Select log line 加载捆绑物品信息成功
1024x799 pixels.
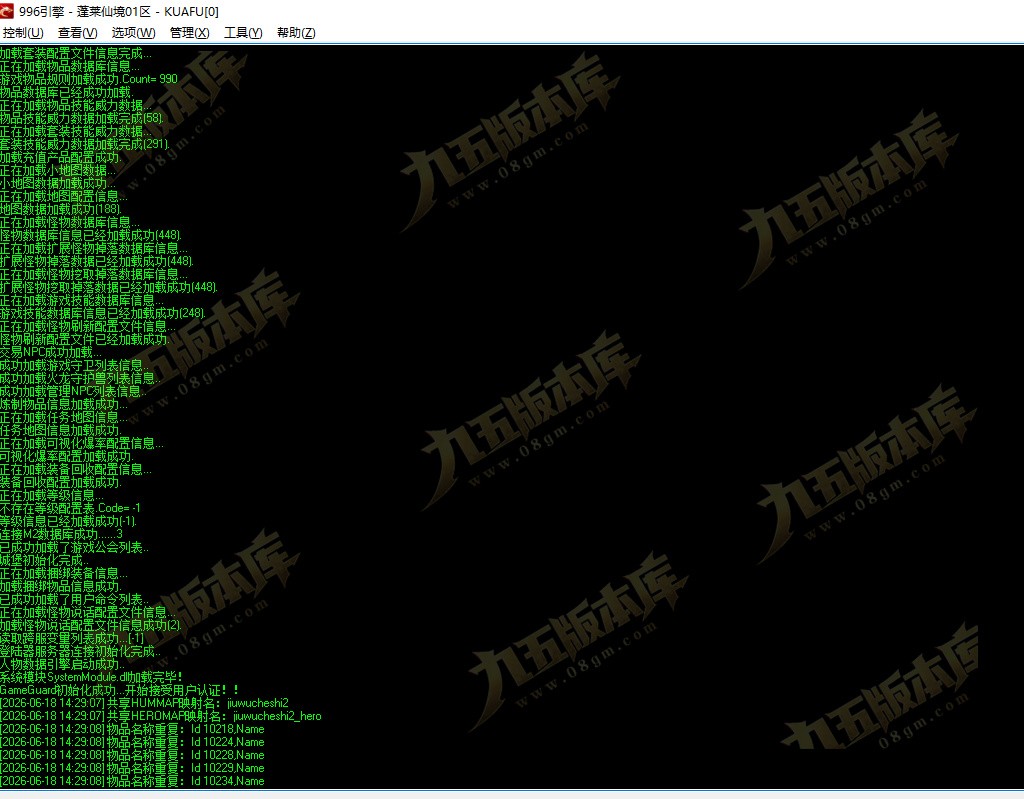click(61, 586)
